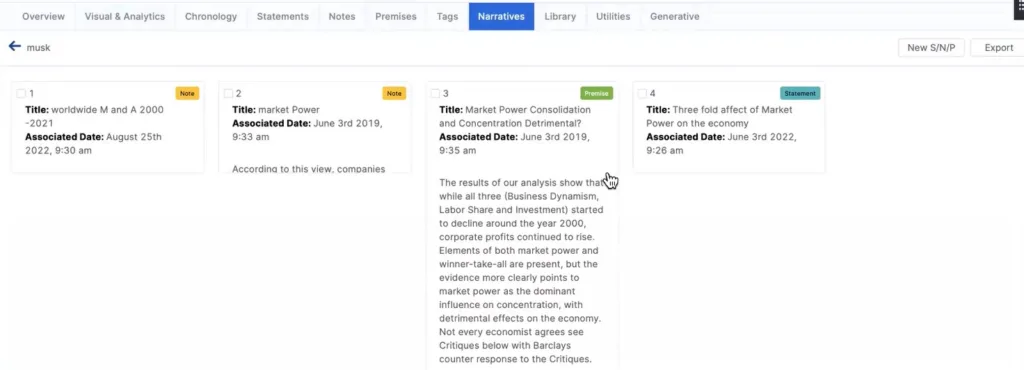Tick the checkbox on card 1
This screenshot has height=370, width=1024.
[21, 93]
